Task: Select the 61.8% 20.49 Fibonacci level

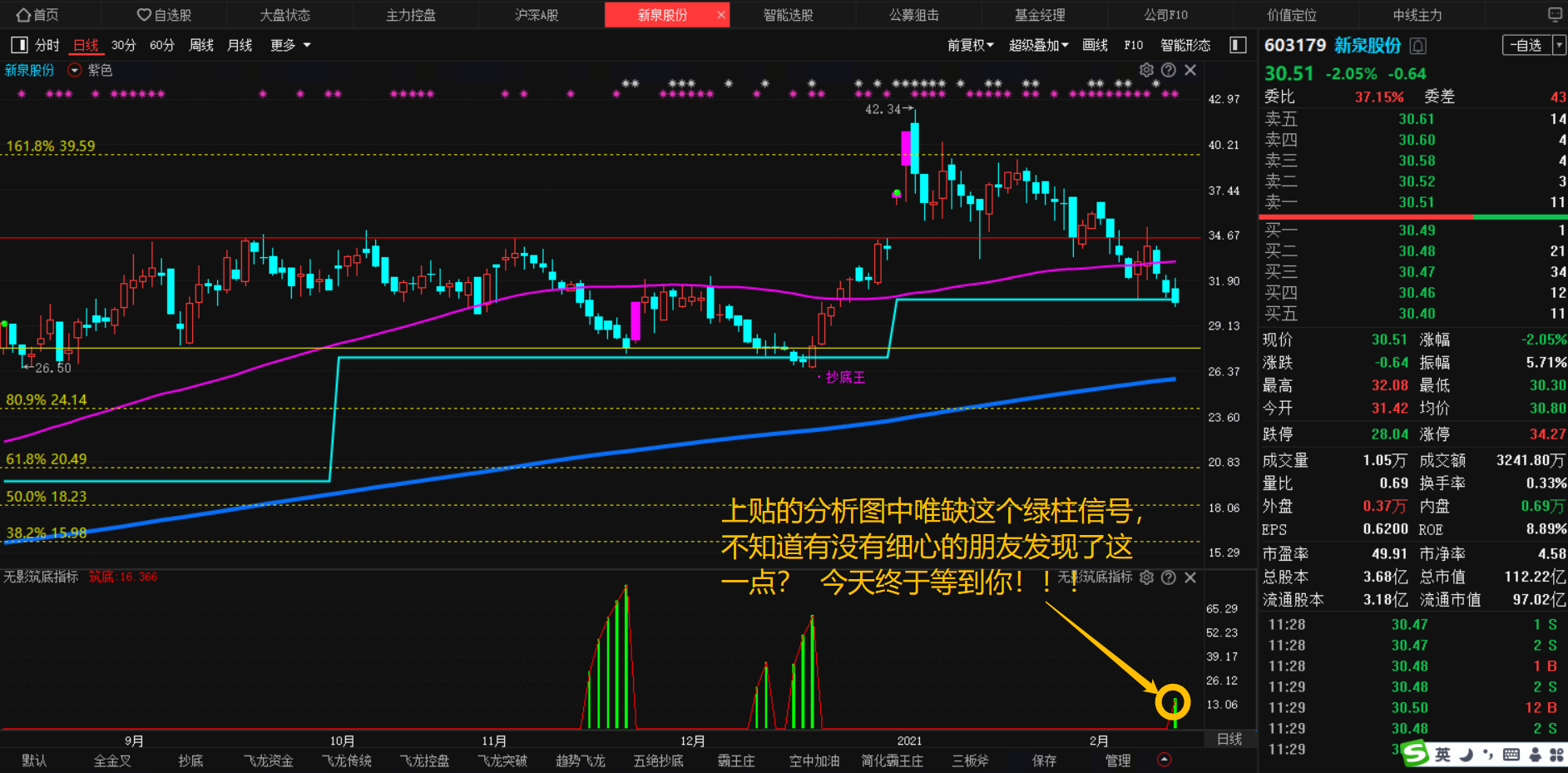Action: 47,459
